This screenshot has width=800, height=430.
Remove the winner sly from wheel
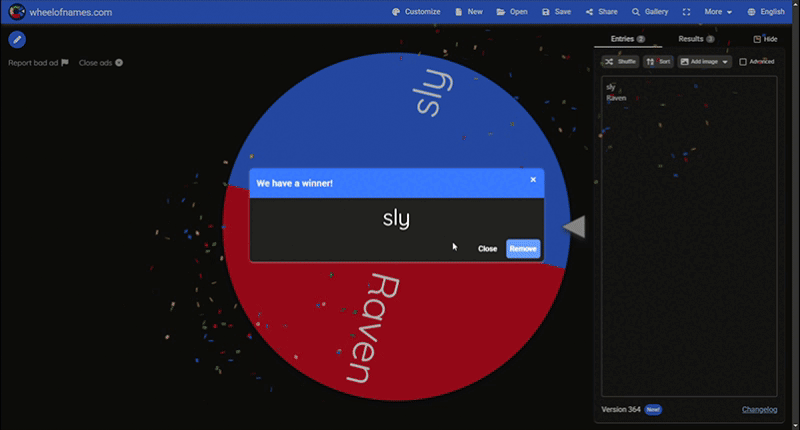click(x=523, y=248)
